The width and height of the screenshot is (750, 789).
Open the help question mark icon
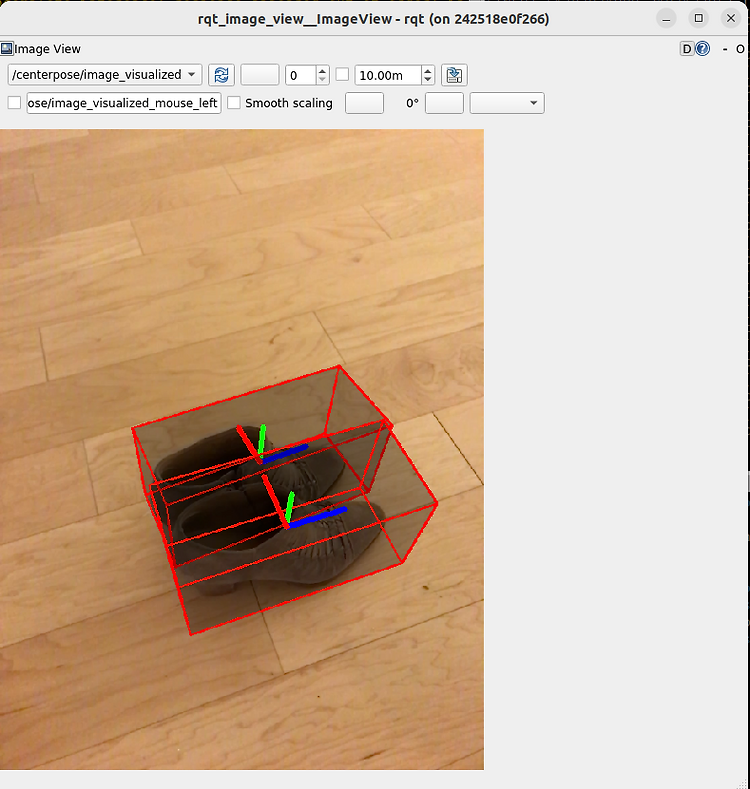(703, 49)
